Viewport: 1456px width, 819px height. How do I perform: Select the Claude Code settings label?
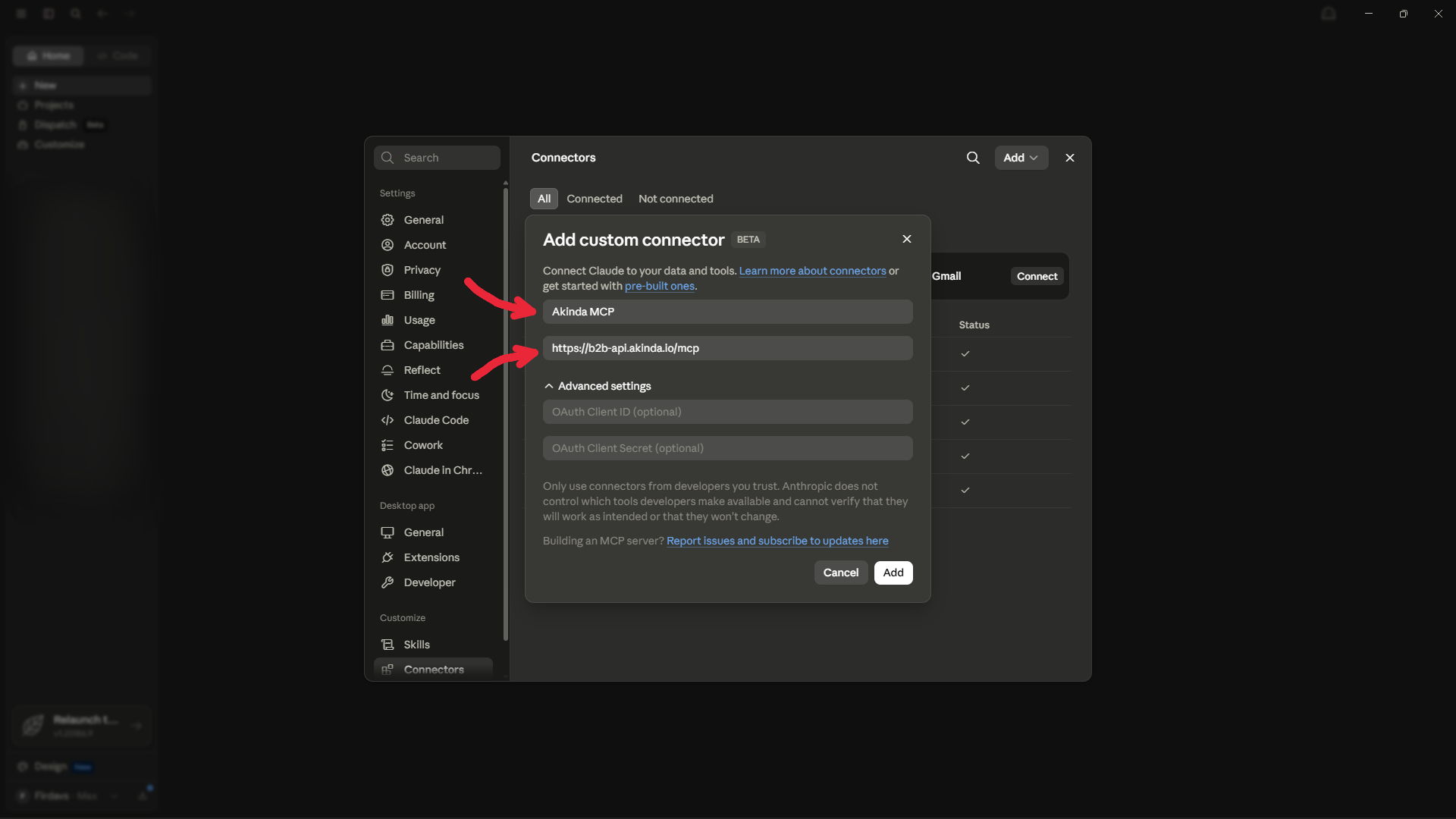[x=436, y=420]
